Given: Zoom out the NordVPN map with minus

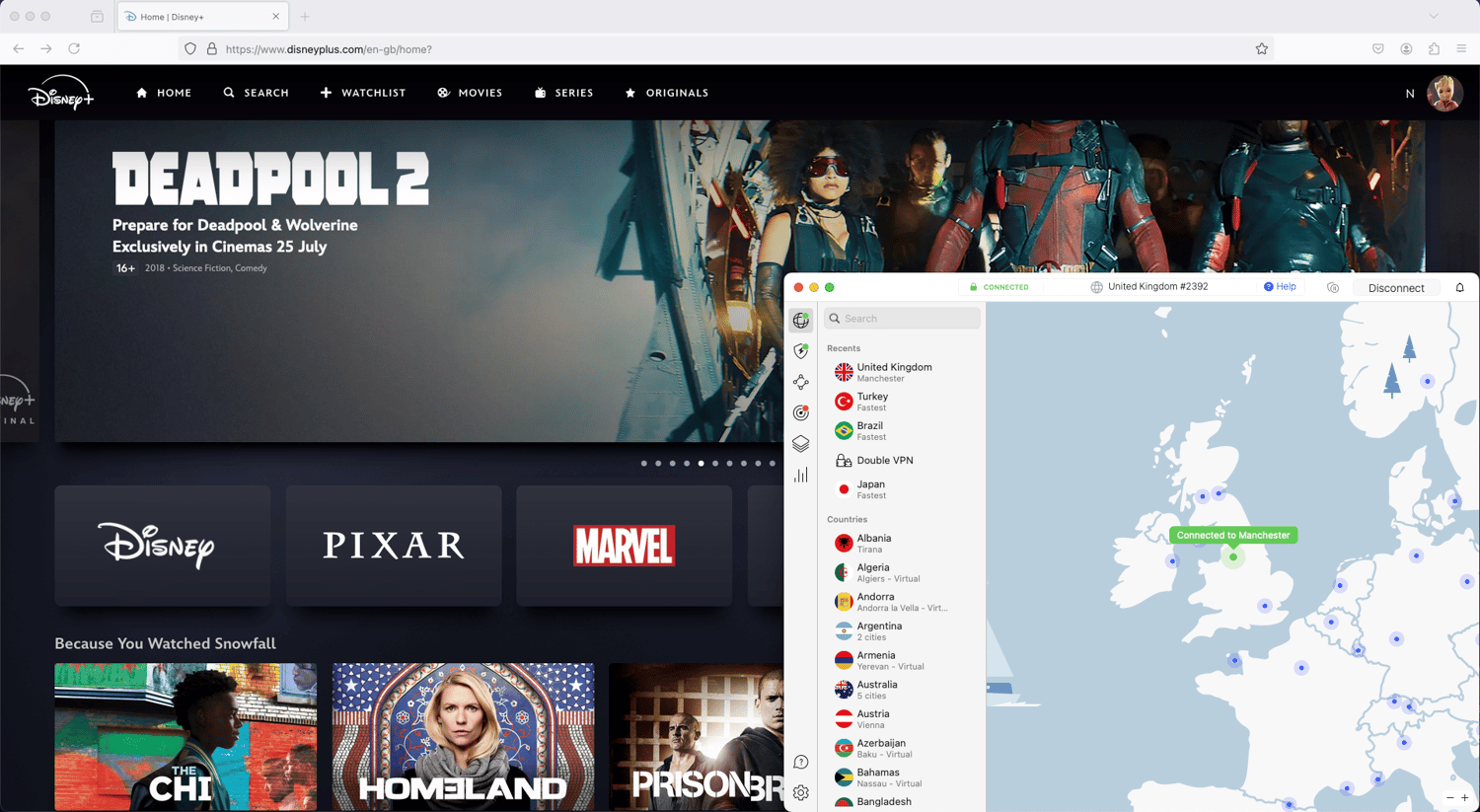Looking at the screenshot, I should pyautogui.click(x=1449, y=797).
